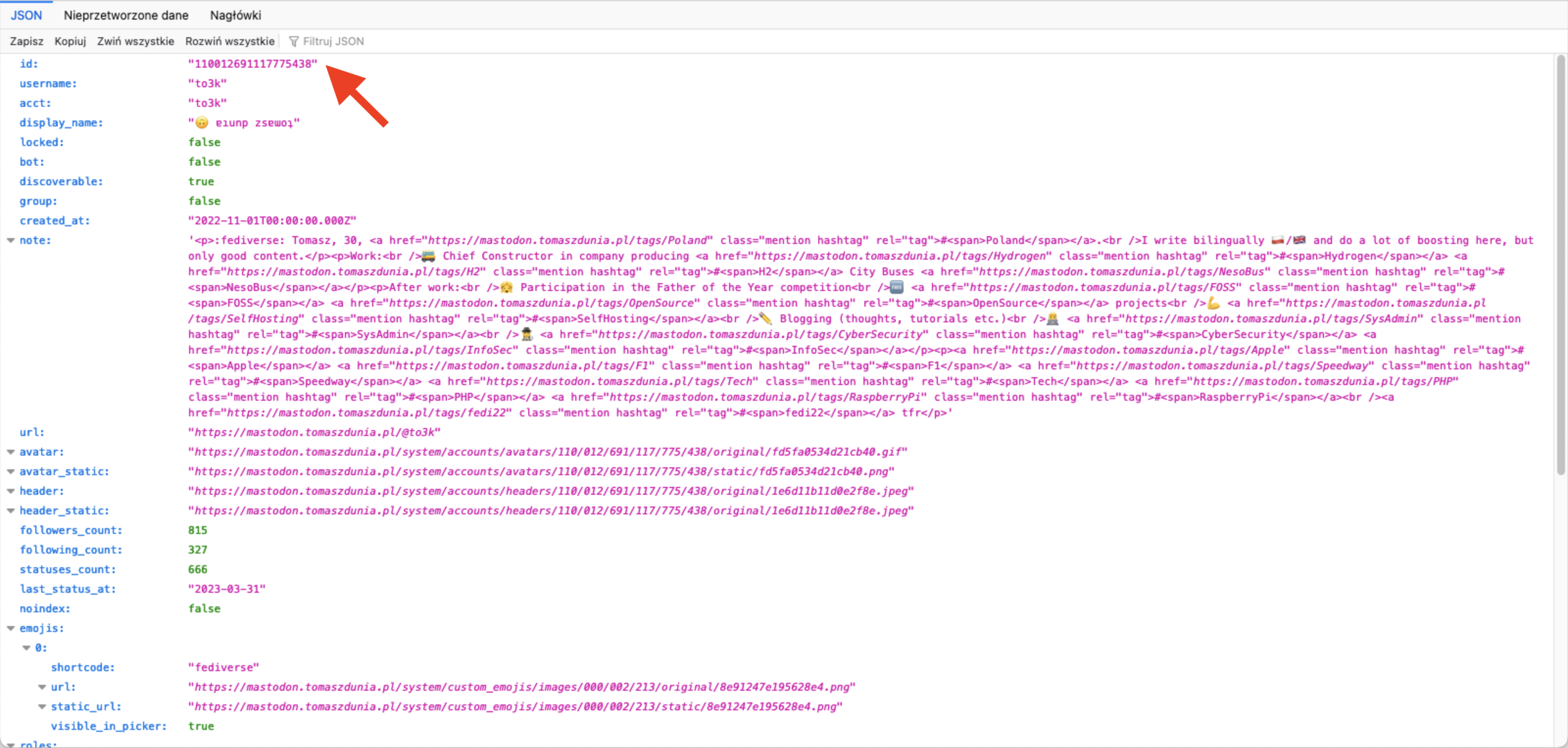Click Rozwiń wszystkie to expand all
The height and width of the screenshot is (748, 1568).
(x=229, y=41)
